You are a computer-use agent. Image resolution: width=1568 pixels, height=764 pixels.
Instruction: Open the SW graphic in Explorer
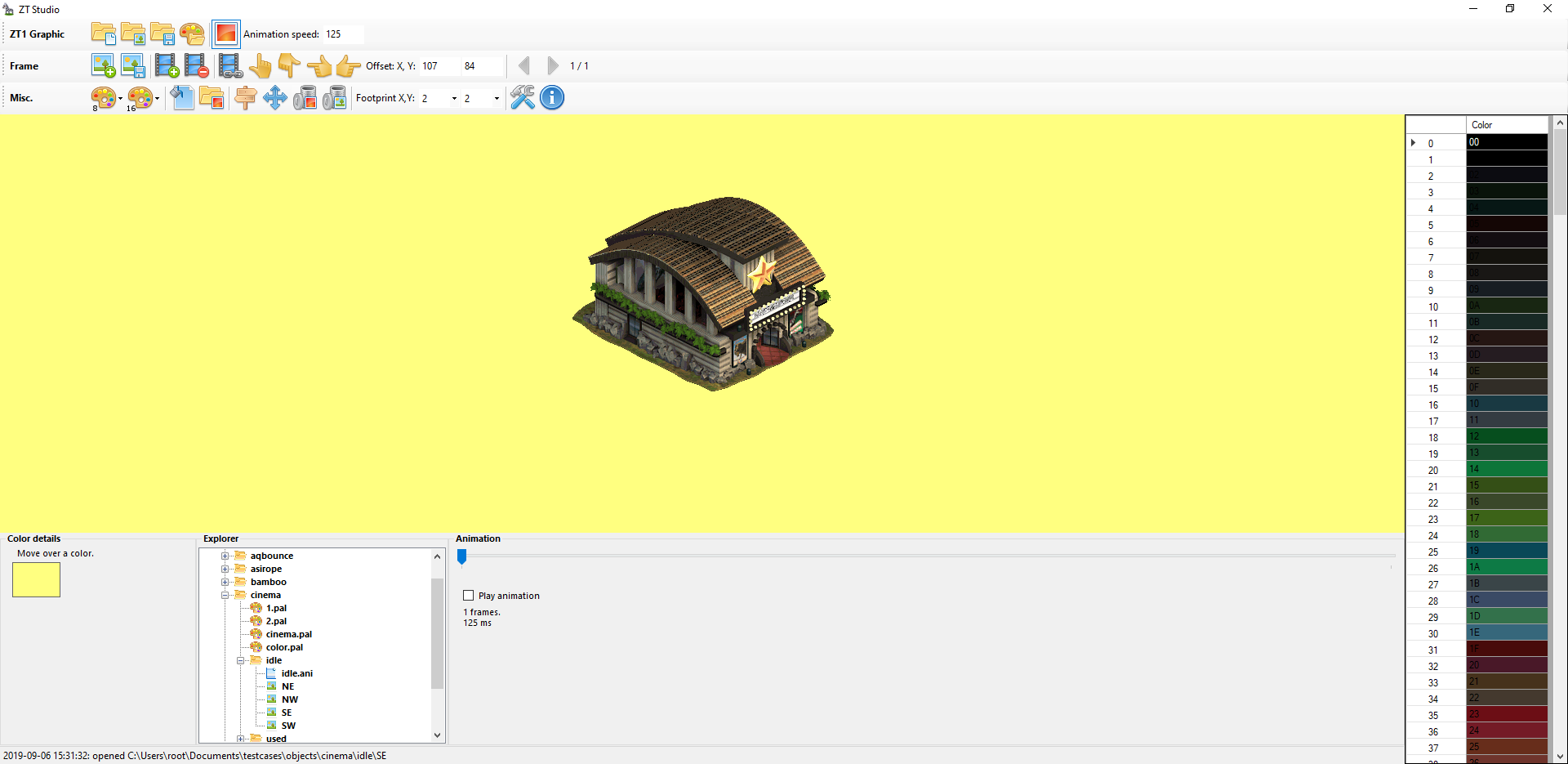(288, 726)
